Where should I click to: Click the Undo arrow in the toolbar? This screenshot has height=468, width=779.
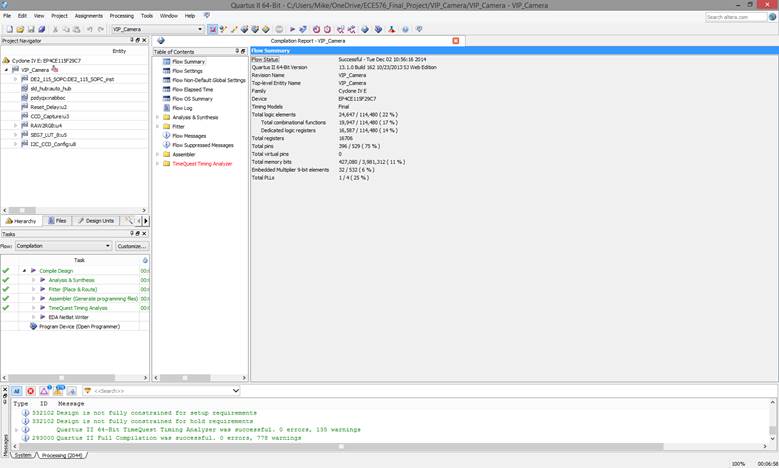click(89, 29)
